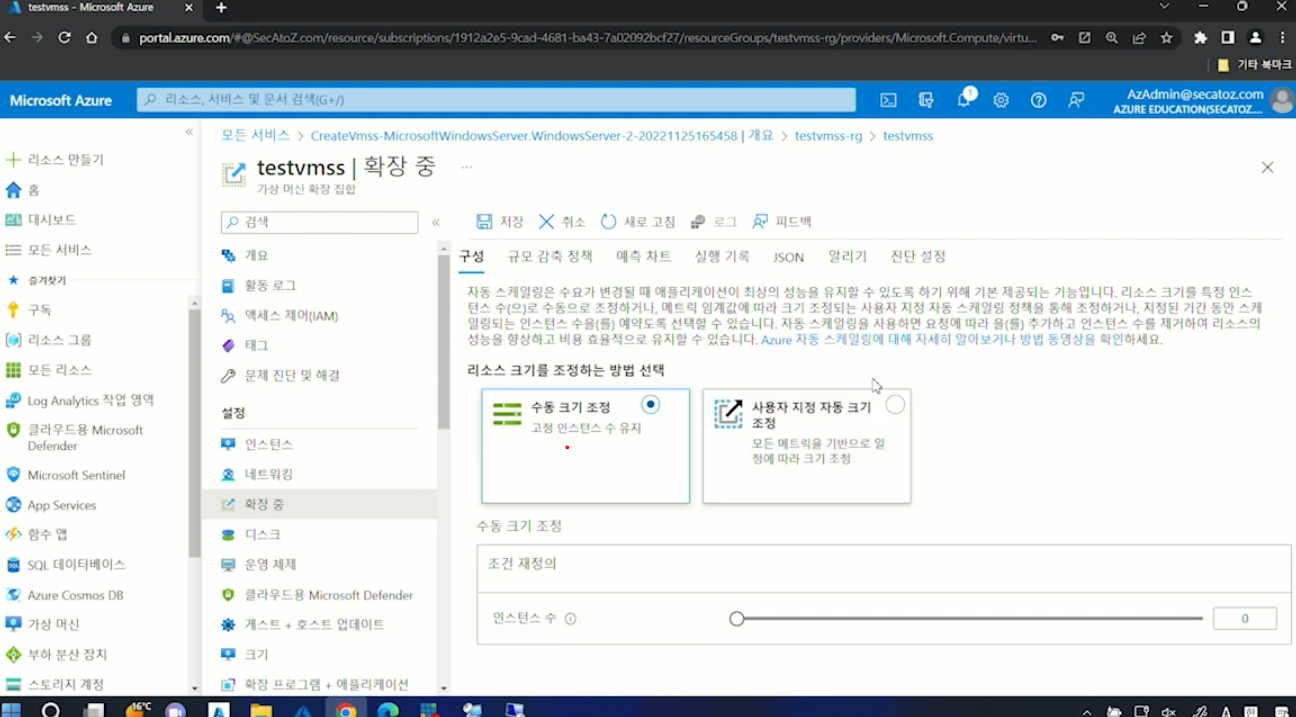Open AzAdmin account menu in header
1296x717 pixels.
1202,100
